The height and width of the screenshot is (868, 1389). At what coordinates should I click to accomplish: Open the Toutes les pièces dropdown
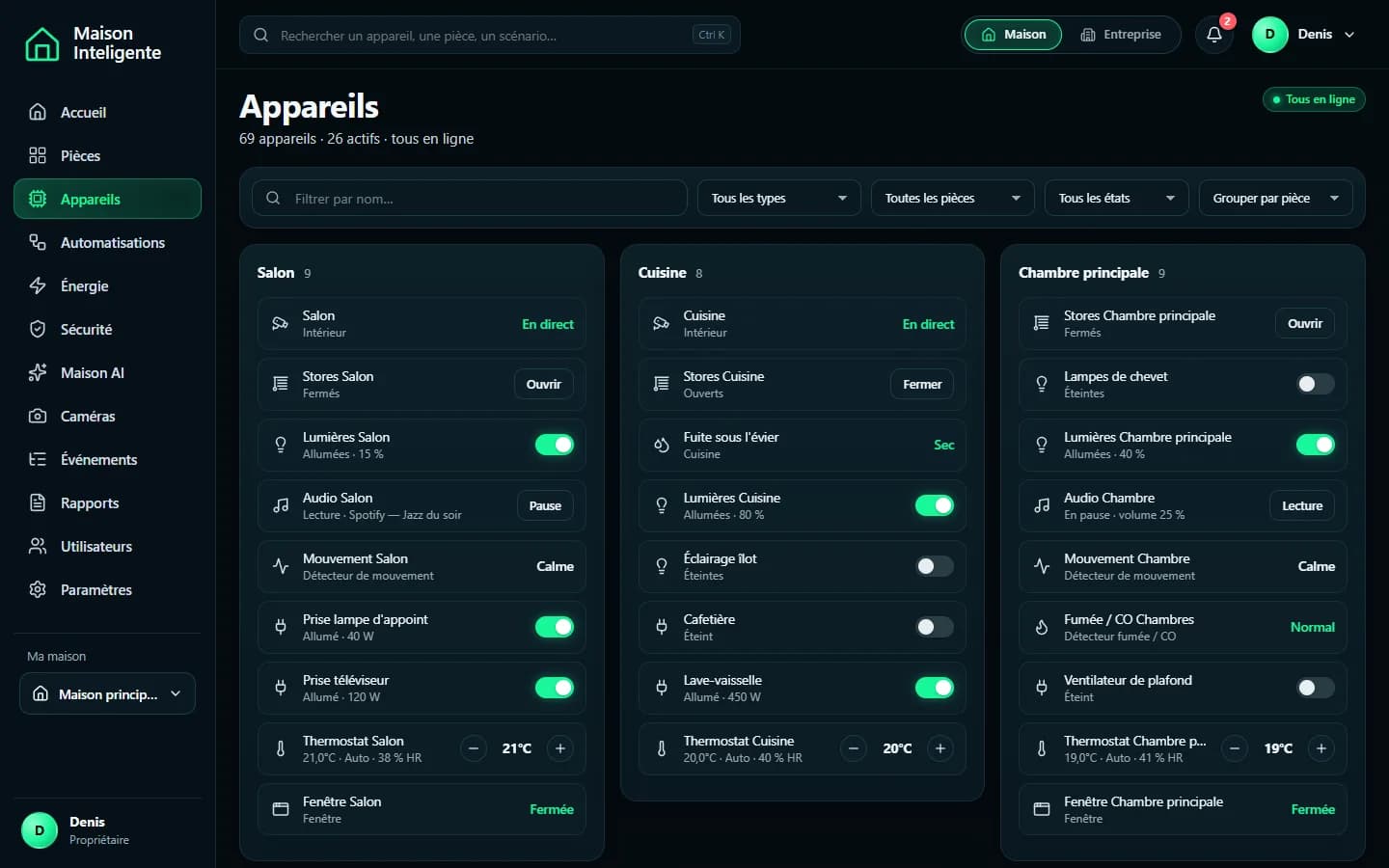click(x=953, y=198)
